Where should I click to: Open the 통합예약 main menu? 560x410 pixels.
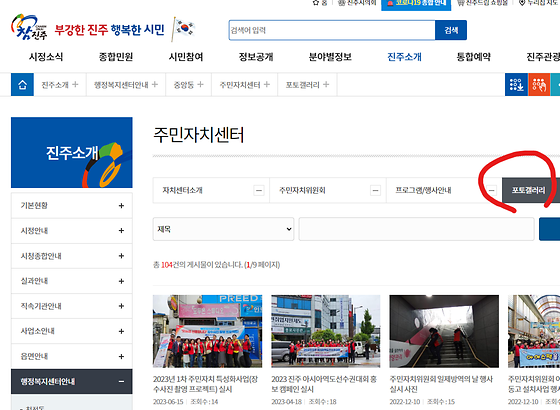click(474, 57)
